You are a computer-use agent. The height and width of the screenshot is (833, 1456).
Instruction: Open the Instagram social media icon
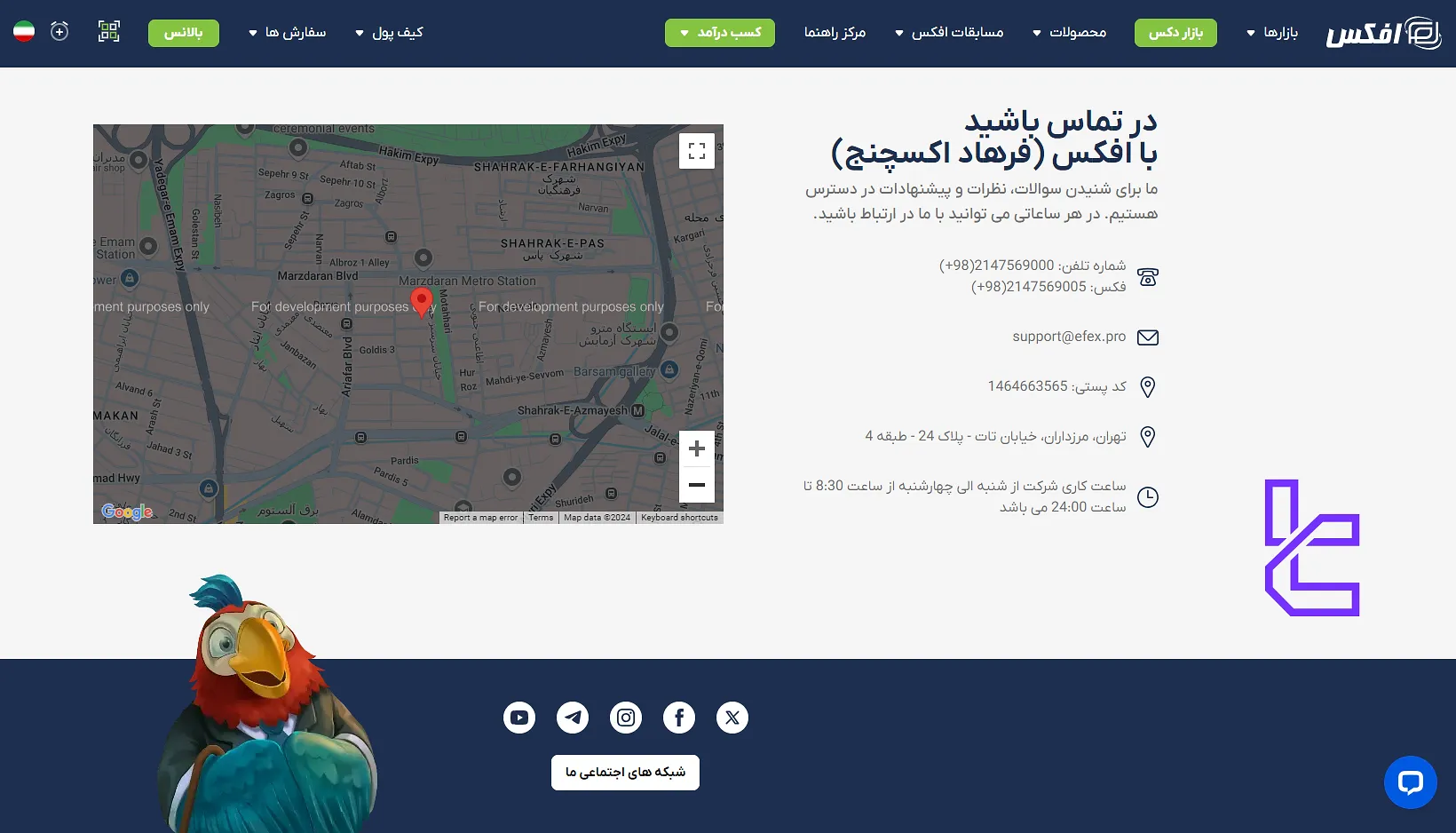pos(626,718)
